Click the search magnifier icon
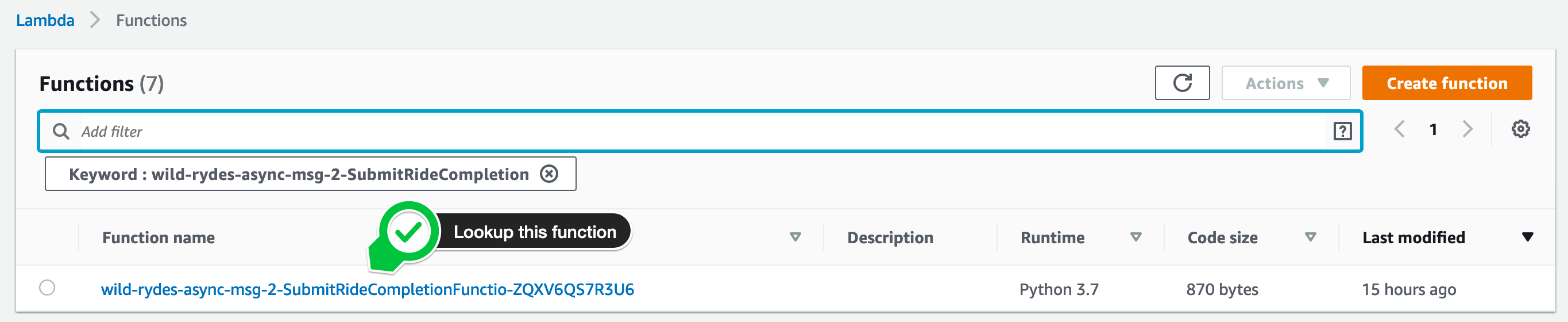 61,131
